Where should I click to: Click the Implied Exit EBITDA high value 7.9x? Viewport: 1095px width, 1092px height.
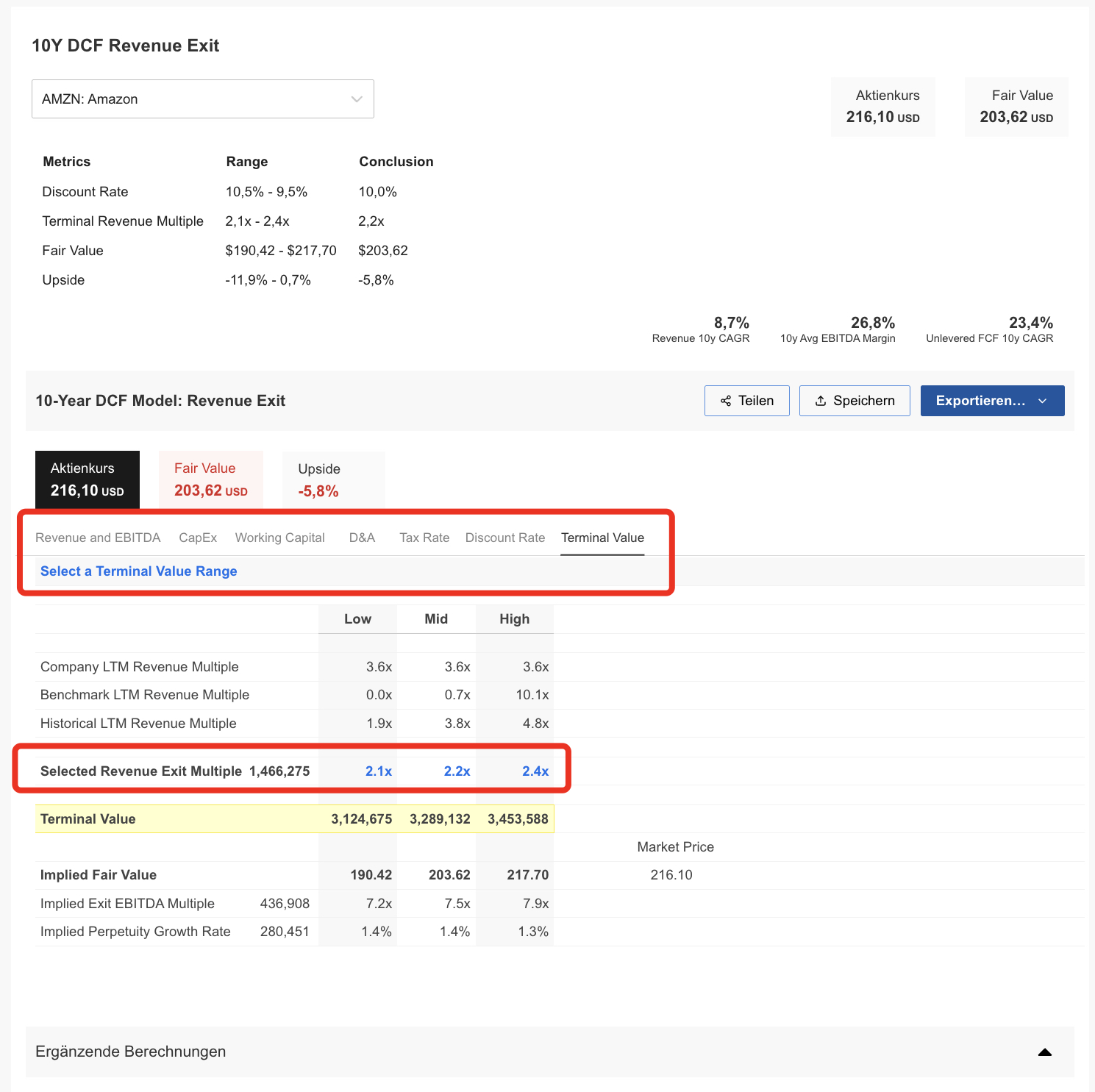point(535,904)
